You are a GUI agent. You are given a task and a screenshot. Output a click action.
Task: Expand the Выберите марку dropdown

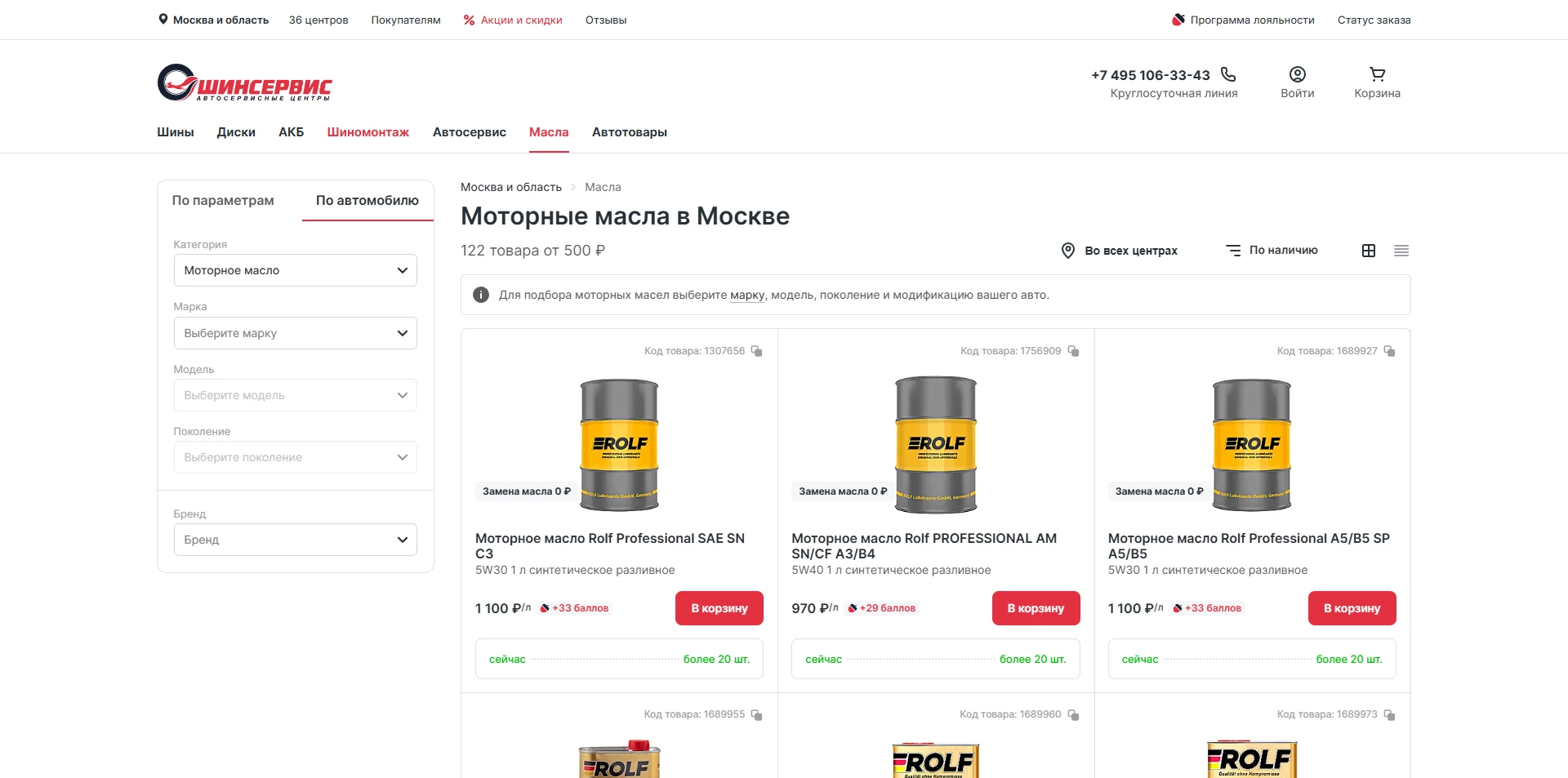[295, 333]
